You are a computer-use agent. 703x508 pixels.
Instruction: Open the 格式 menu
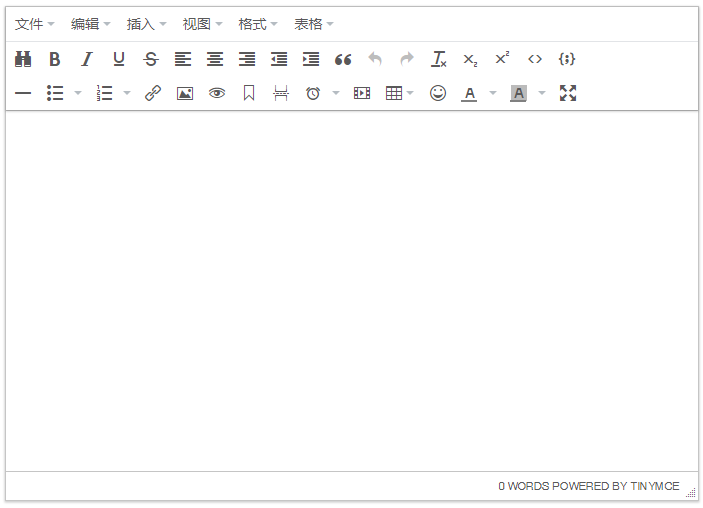[x=258, y=24]
